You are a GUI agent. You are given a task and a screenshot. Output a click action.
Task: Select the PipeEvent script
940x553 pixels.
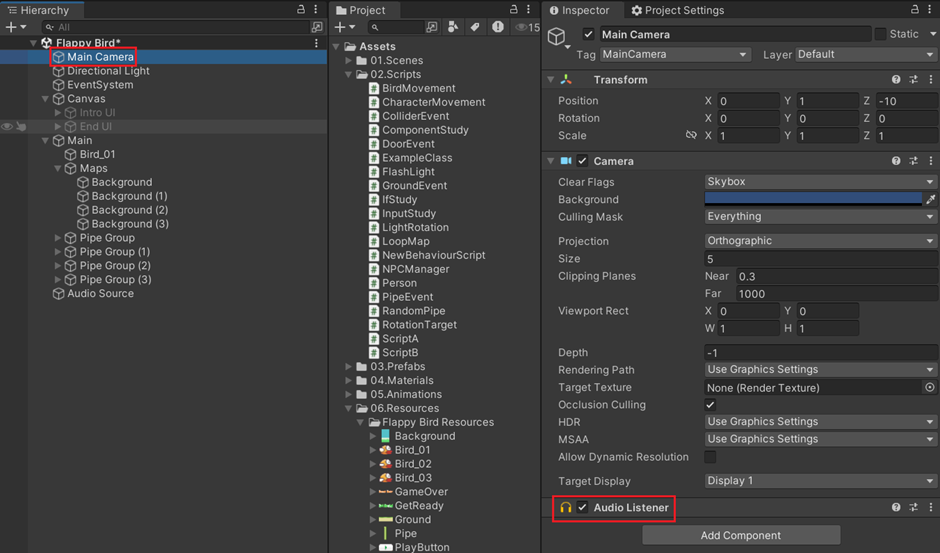[x=401, y=297]
